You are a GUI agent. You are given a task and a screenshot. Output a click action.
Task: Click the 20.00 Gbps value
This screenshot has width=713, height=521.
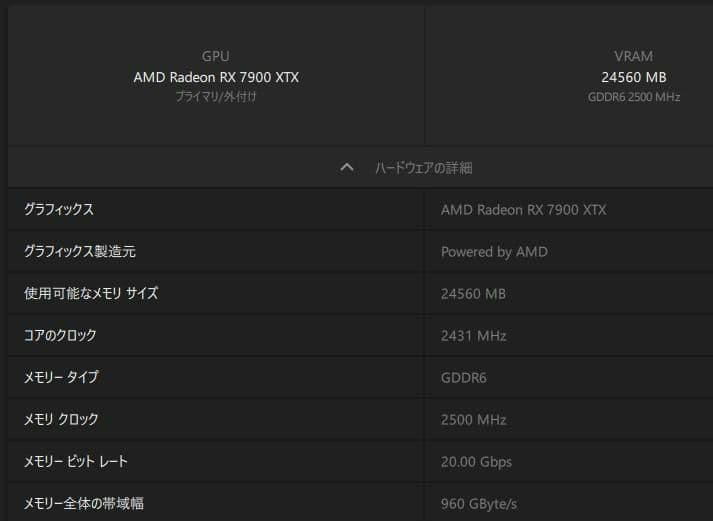[x=476, y=462]
